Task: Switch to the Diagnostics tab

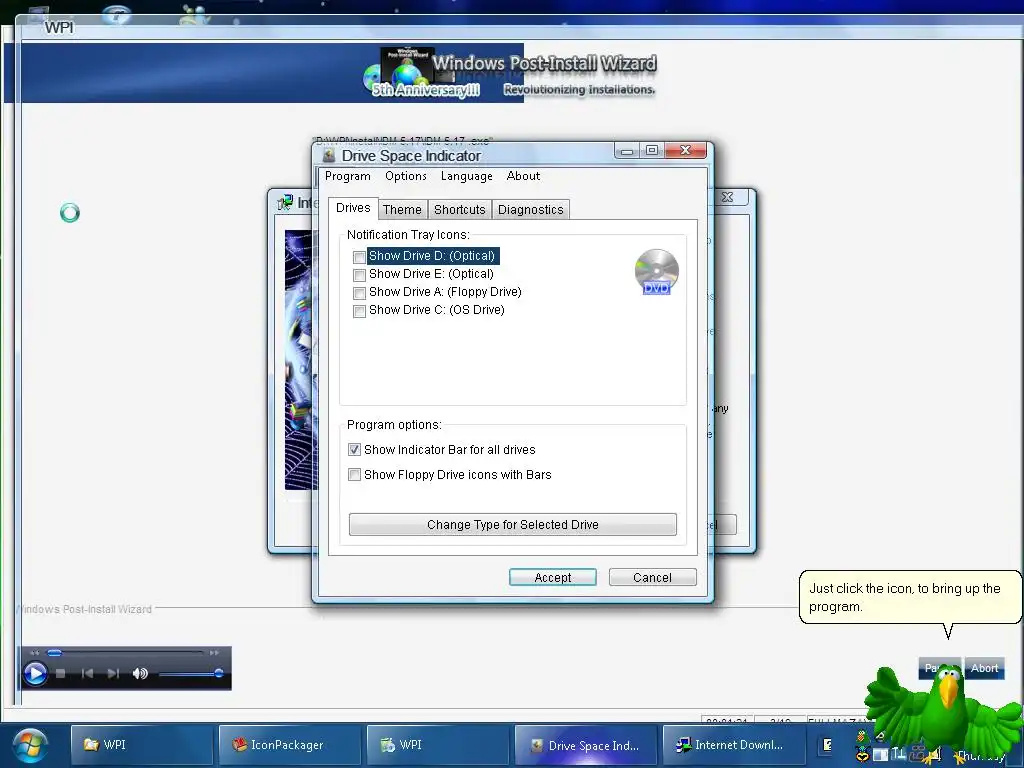Action: 530,210
